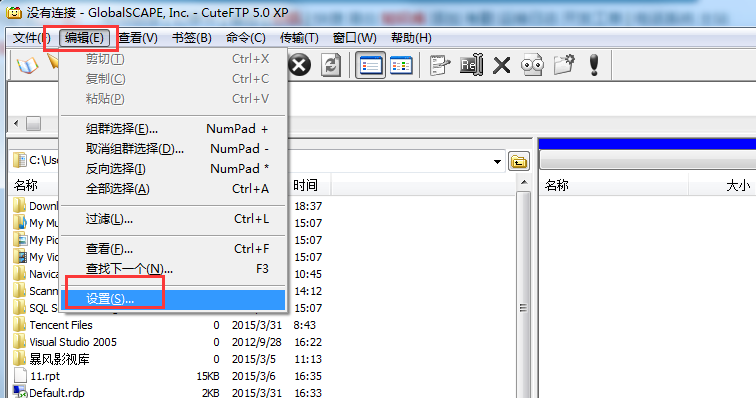Open the 命令(C) menu
This screenshot has width=756, height=398.
[x=245, y=38]
